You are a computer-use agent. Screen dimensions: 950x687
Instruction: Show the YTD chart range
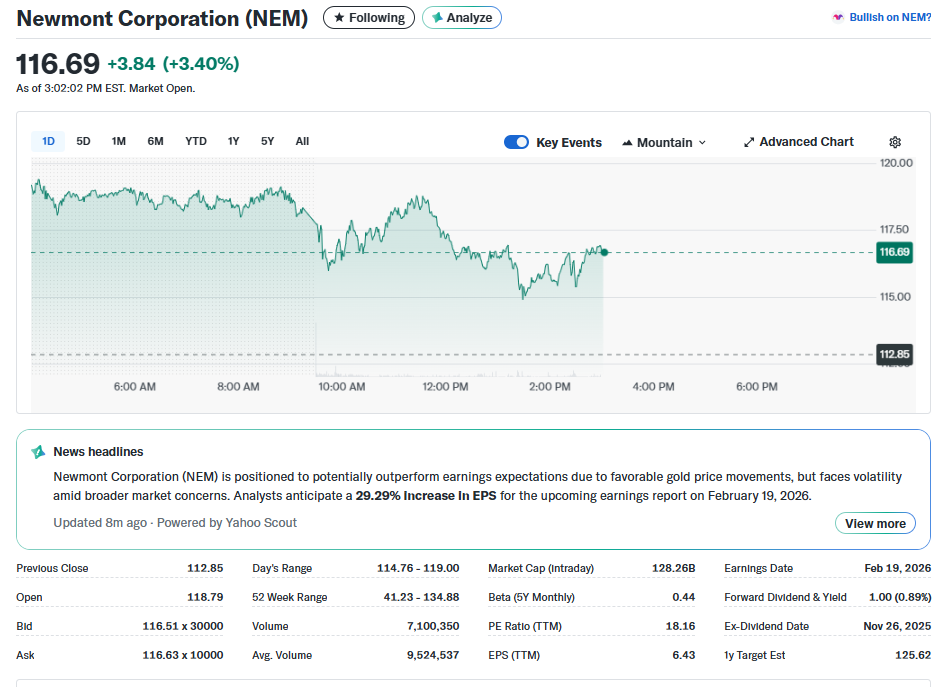[196, 141]
